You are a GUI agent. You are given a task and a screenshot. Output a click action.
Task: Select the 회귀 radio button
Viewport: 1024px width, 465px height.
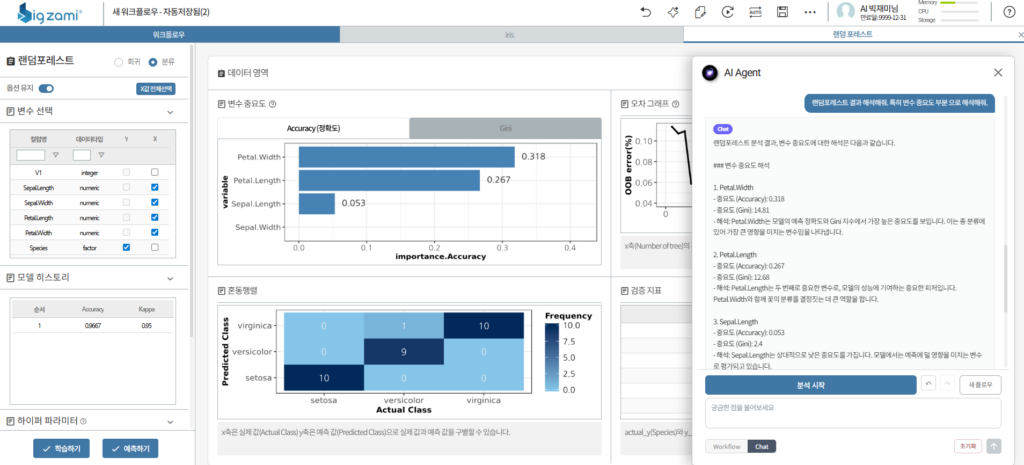coord(118,63)
